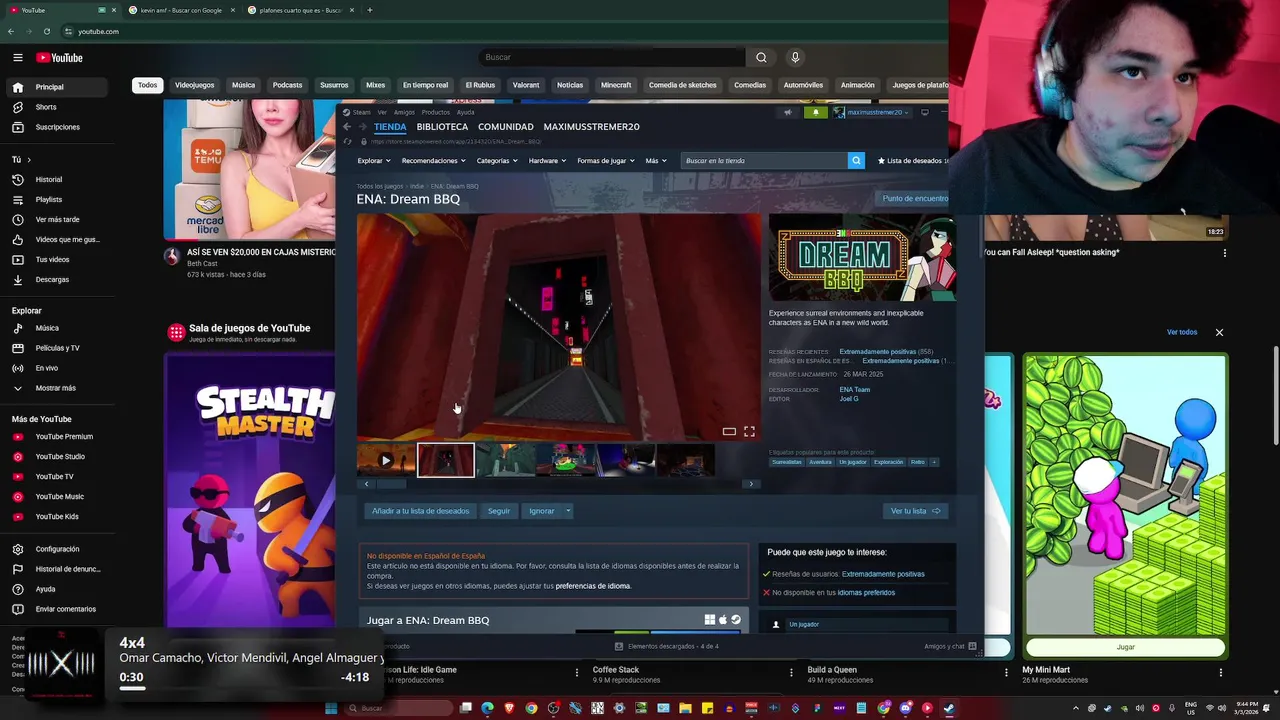
Task: Expand the Categorías dropdown in Steam
Action: pos(497,161)
